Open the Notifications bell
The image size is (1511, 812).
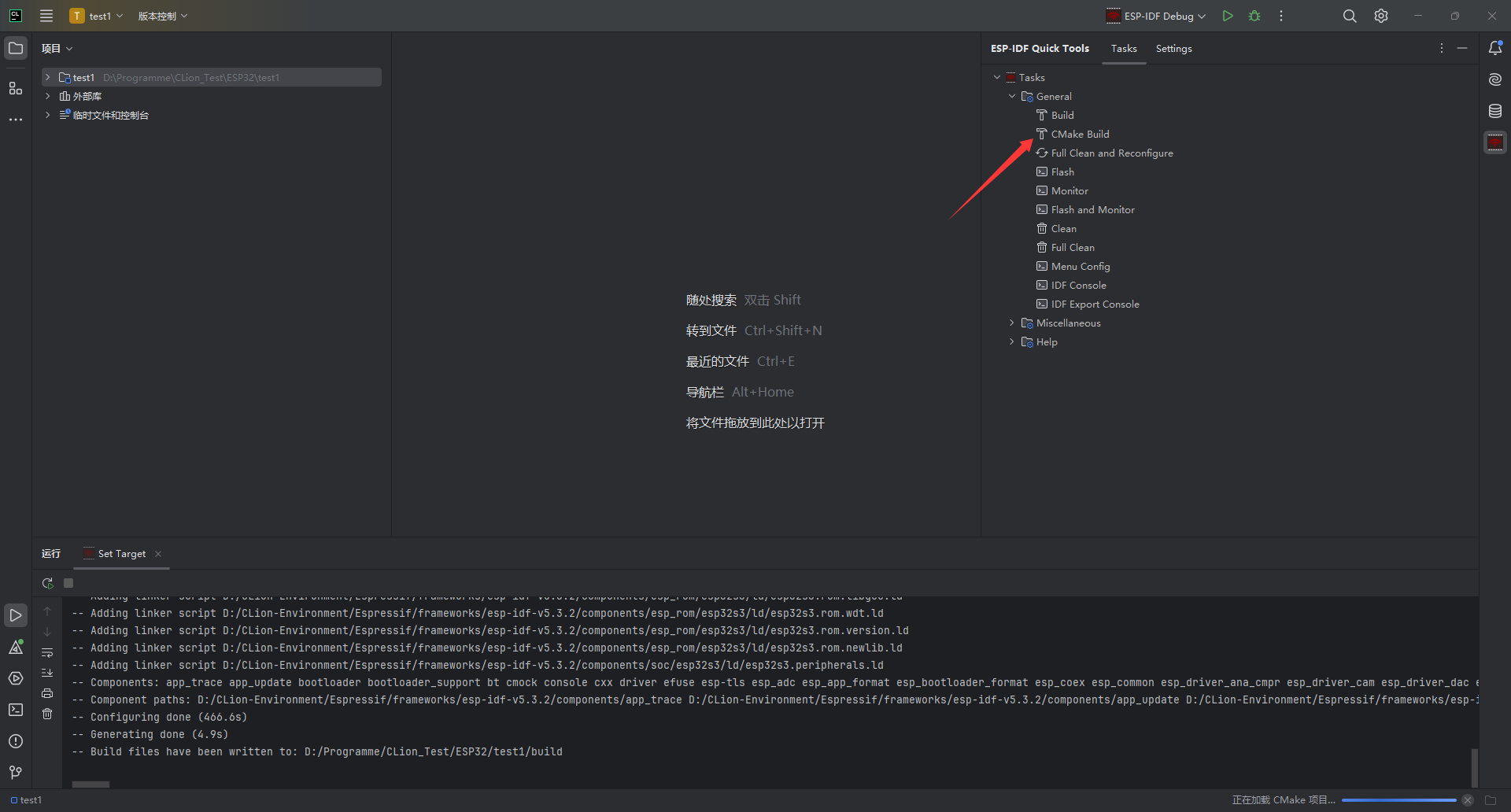pyautogui.click(x=1495, y=48)
